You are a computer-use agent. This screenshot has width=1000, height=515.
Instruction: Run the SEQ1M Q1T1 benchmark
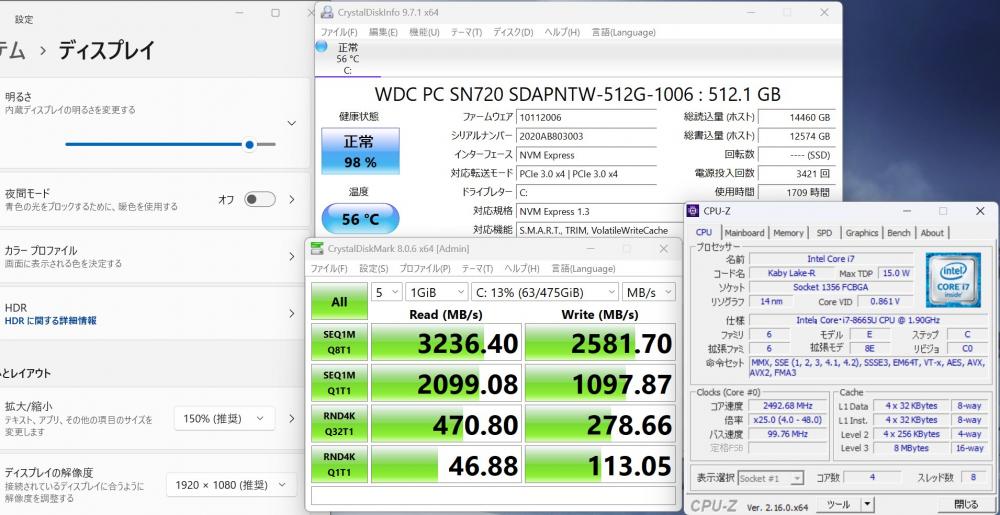[339, 383]
